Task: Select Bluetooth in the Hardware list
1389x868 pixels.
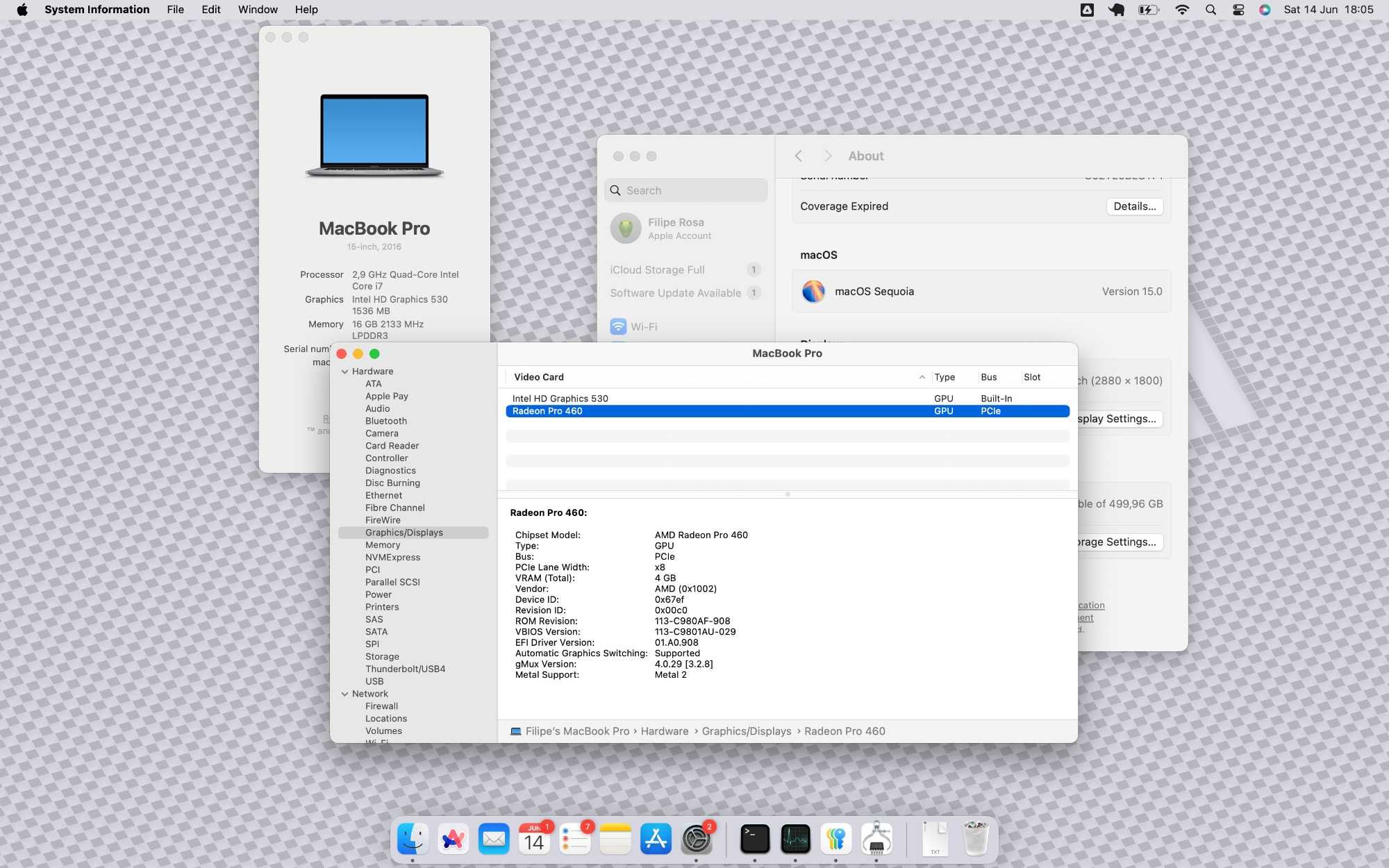Action: point(386,421)
